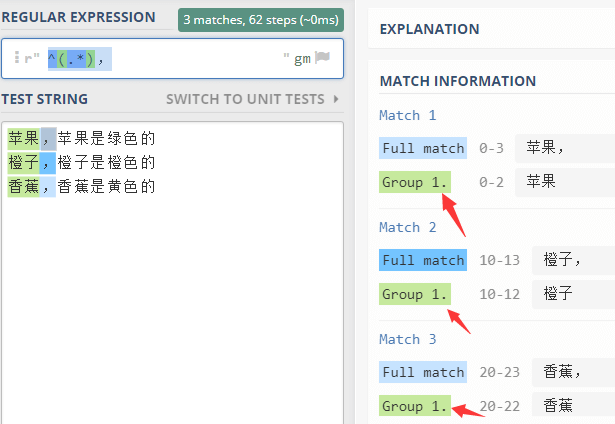Click Match 1 Full match label
This screenshot has height=424, width=615.
423,148
